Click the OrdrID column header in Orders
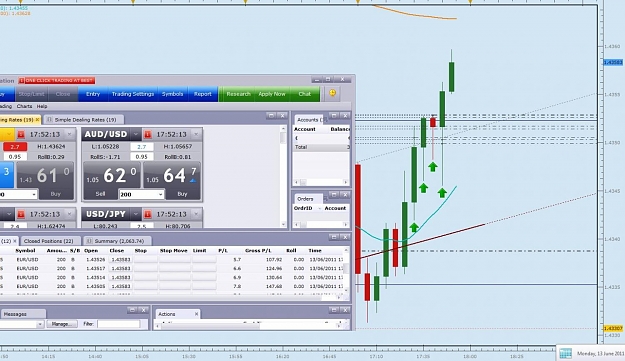The height and width of the screenshot is (361, 625). 303,208
